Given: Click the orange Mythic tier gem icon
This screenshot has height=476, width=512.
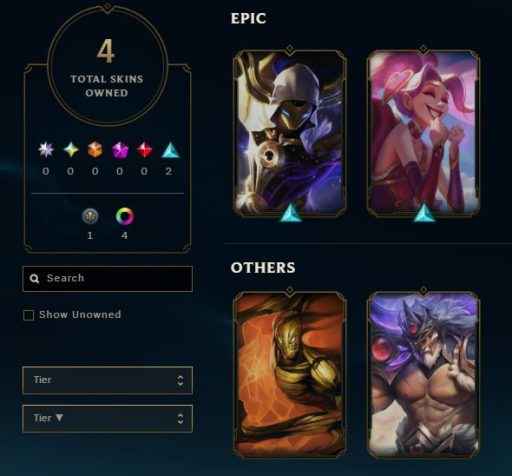Looking at the screenshot, I should click(x=95, y=150).
